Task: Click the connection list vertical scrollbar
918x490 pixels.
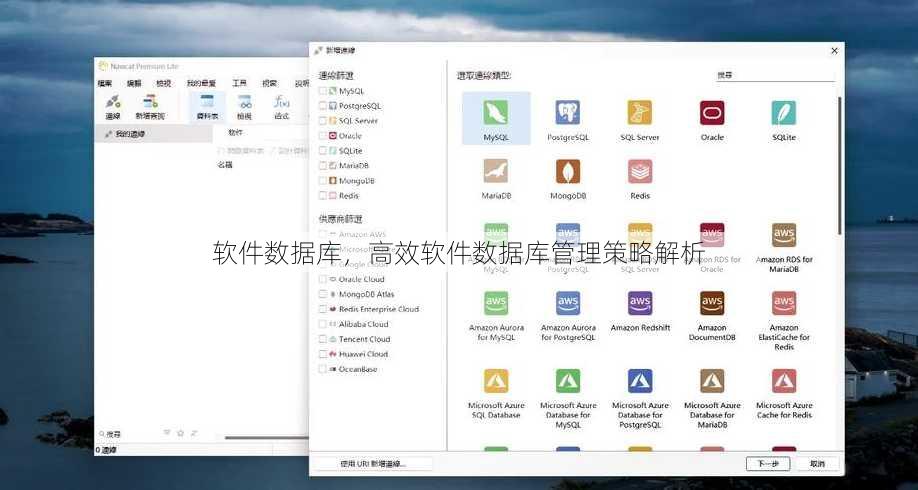Action: (x=840, y=166)
